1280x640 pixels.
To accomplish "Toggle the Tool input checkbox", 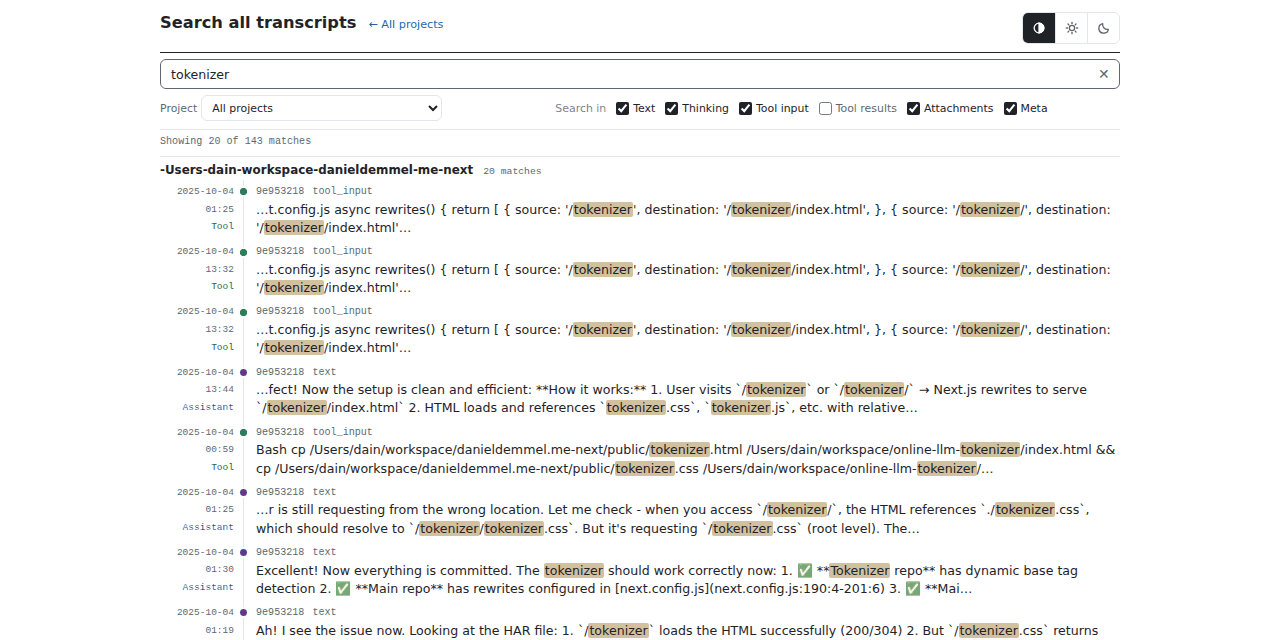I will coord(745,108).
